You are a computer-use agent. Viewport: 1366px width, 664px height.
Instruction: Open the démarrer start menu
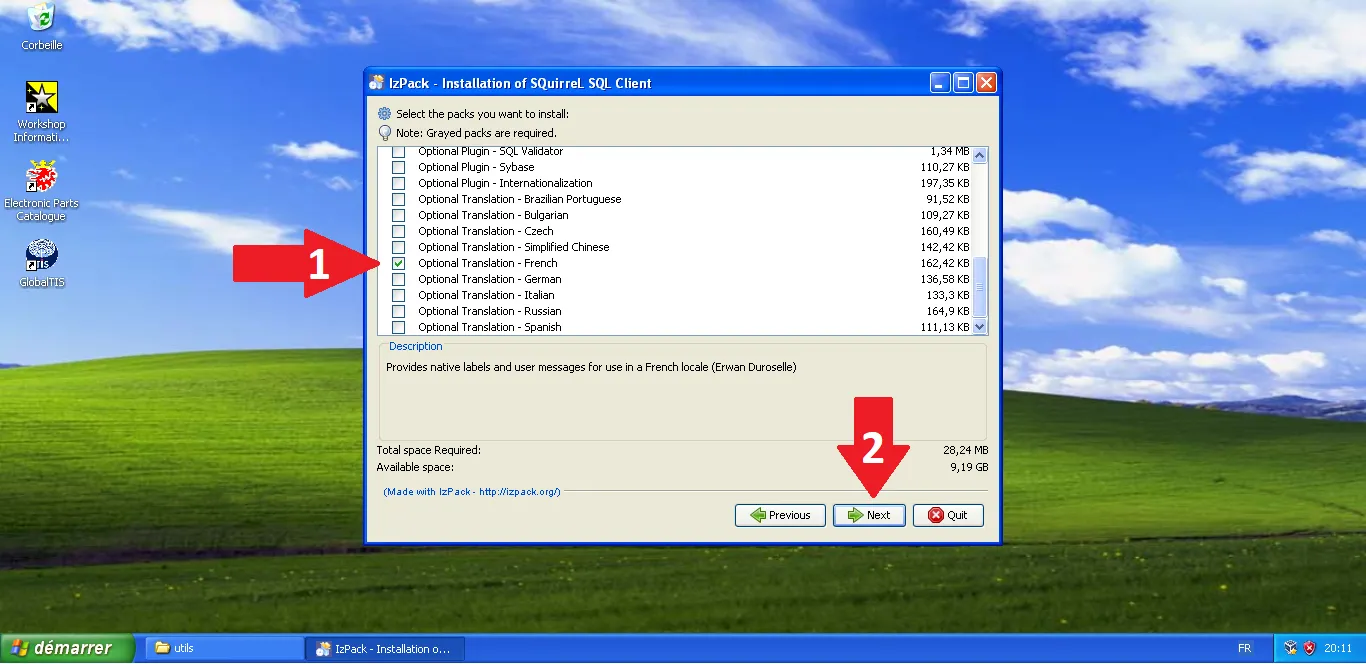[x=67, y=648]
